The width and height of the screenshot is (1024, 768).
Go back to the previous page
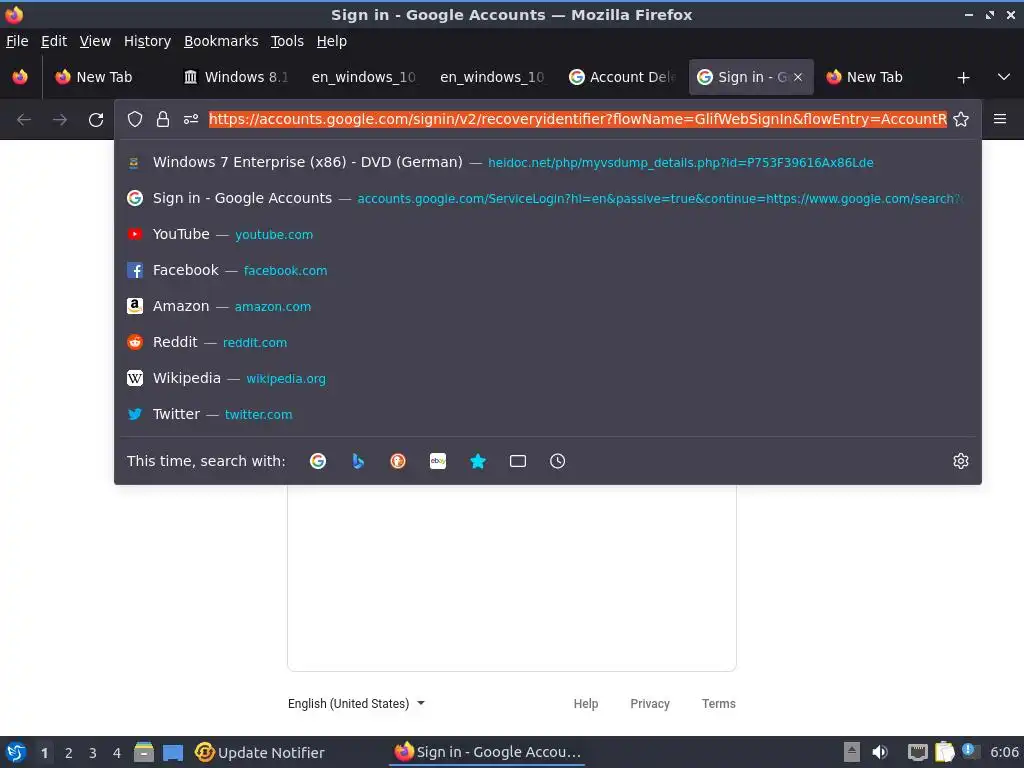(x=24, y=120)
